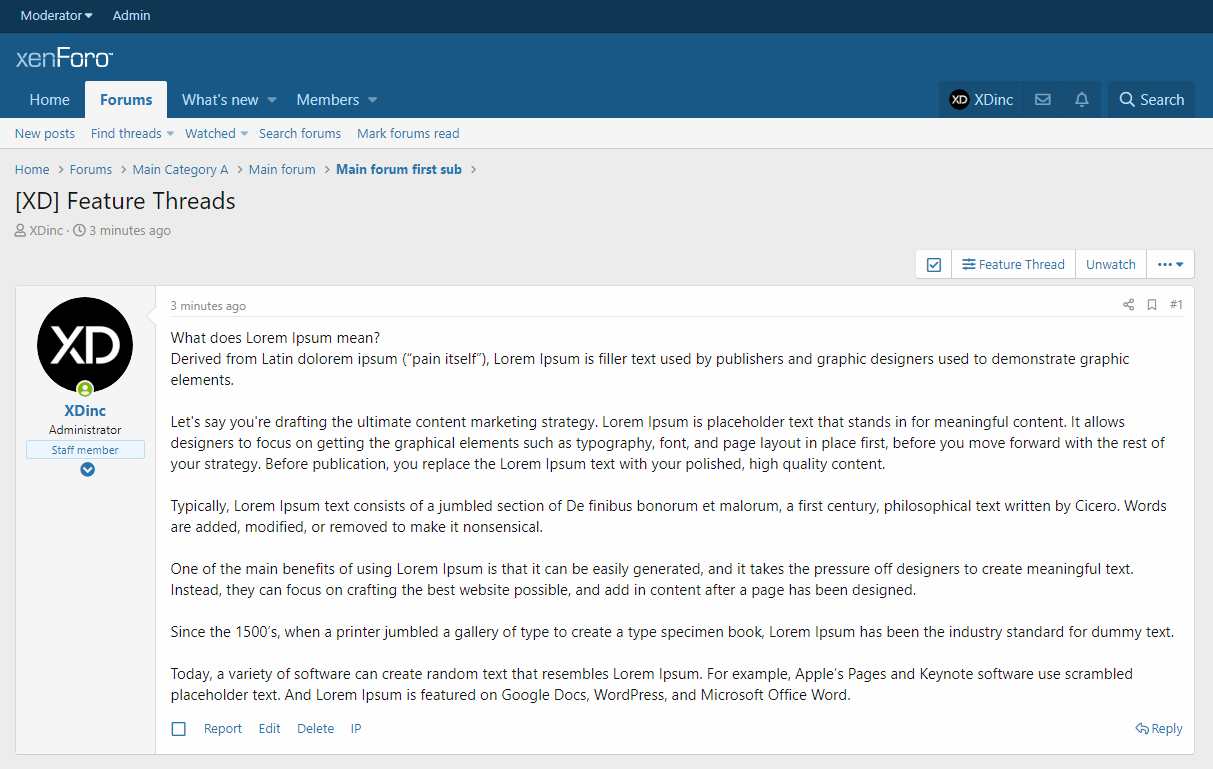Click the large XD profile avatar

click(85, 345)
